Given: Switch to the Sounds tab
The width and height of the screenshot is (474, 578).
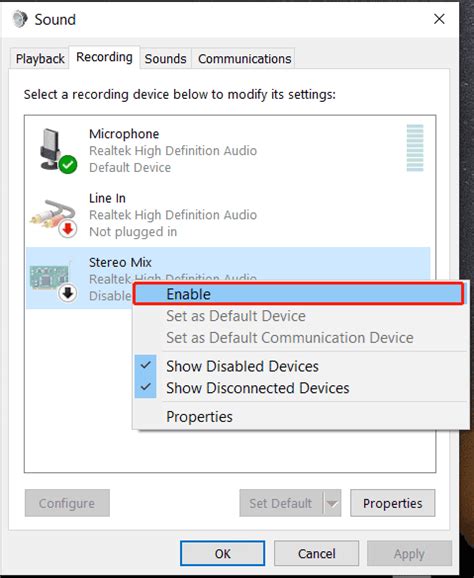Looking at the screenshot, I should (165, 59).
